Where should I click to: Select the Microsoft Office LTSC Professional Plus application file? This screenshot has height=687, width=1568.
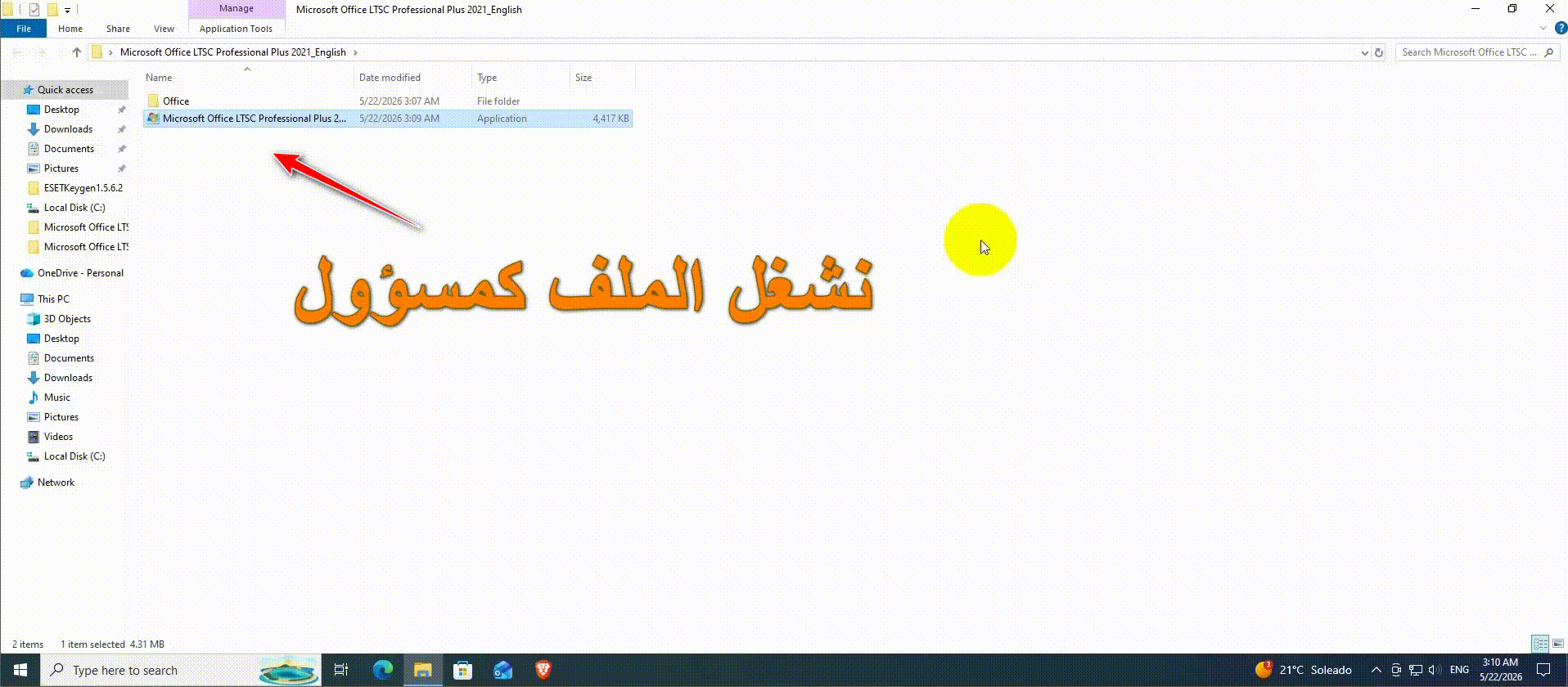pos(388,119)
